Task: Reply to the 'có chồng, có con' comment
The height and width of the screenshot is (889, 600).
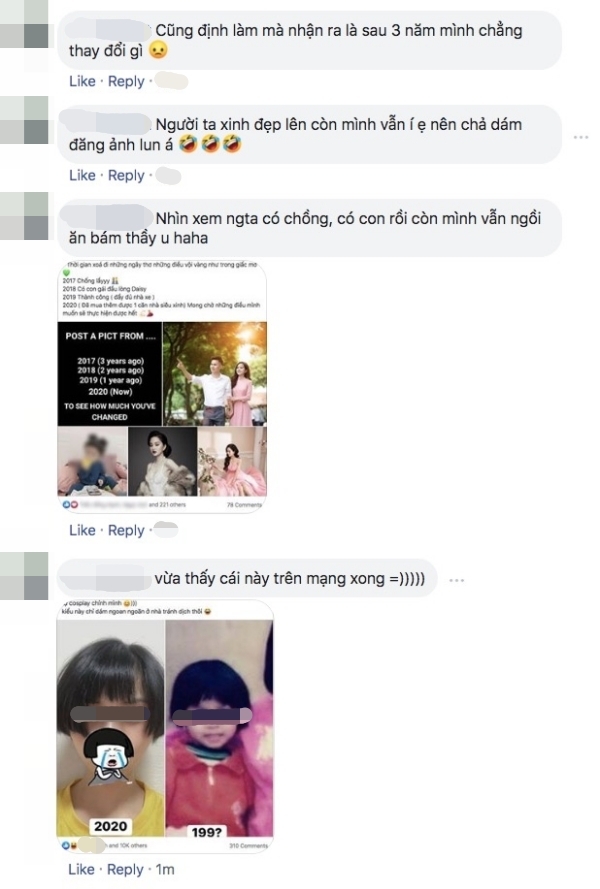Action: [x=126, y=531]
